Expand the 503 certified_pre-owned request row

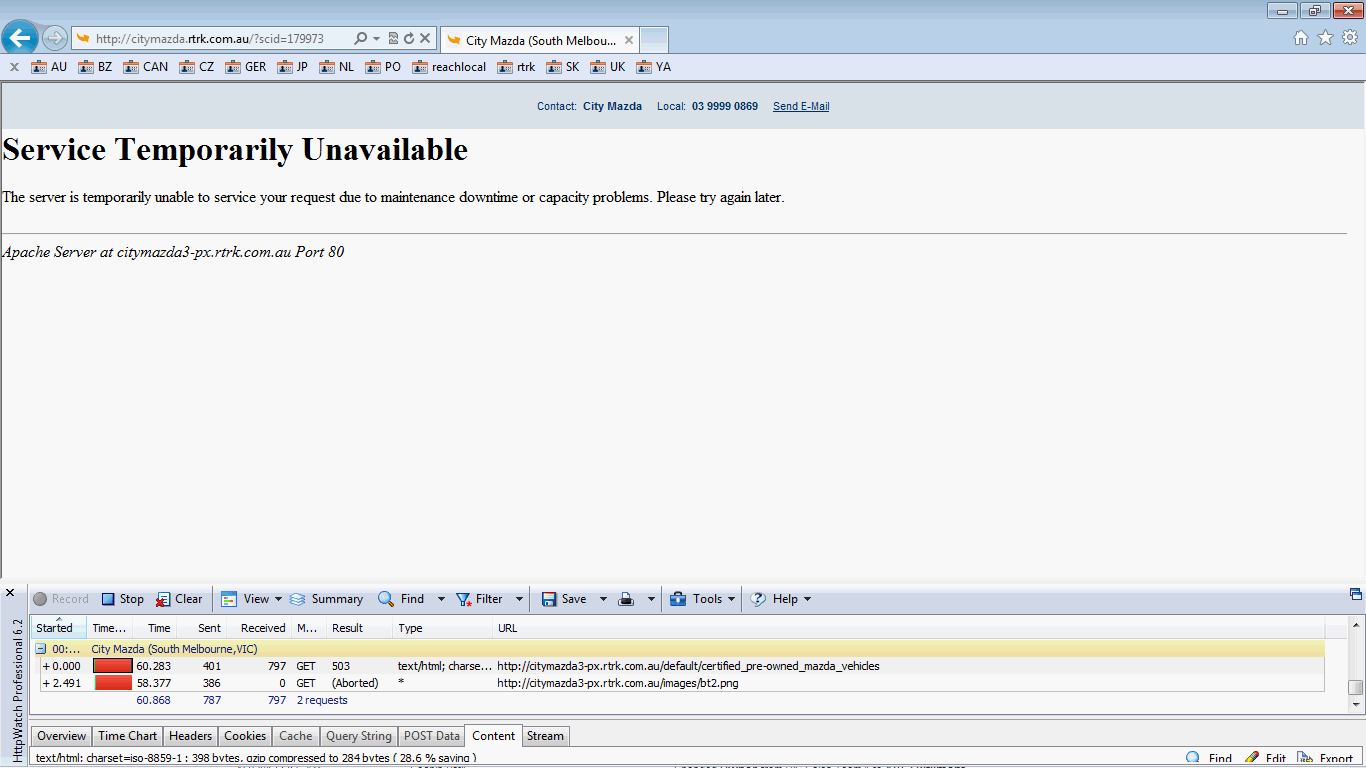point(46,666)
